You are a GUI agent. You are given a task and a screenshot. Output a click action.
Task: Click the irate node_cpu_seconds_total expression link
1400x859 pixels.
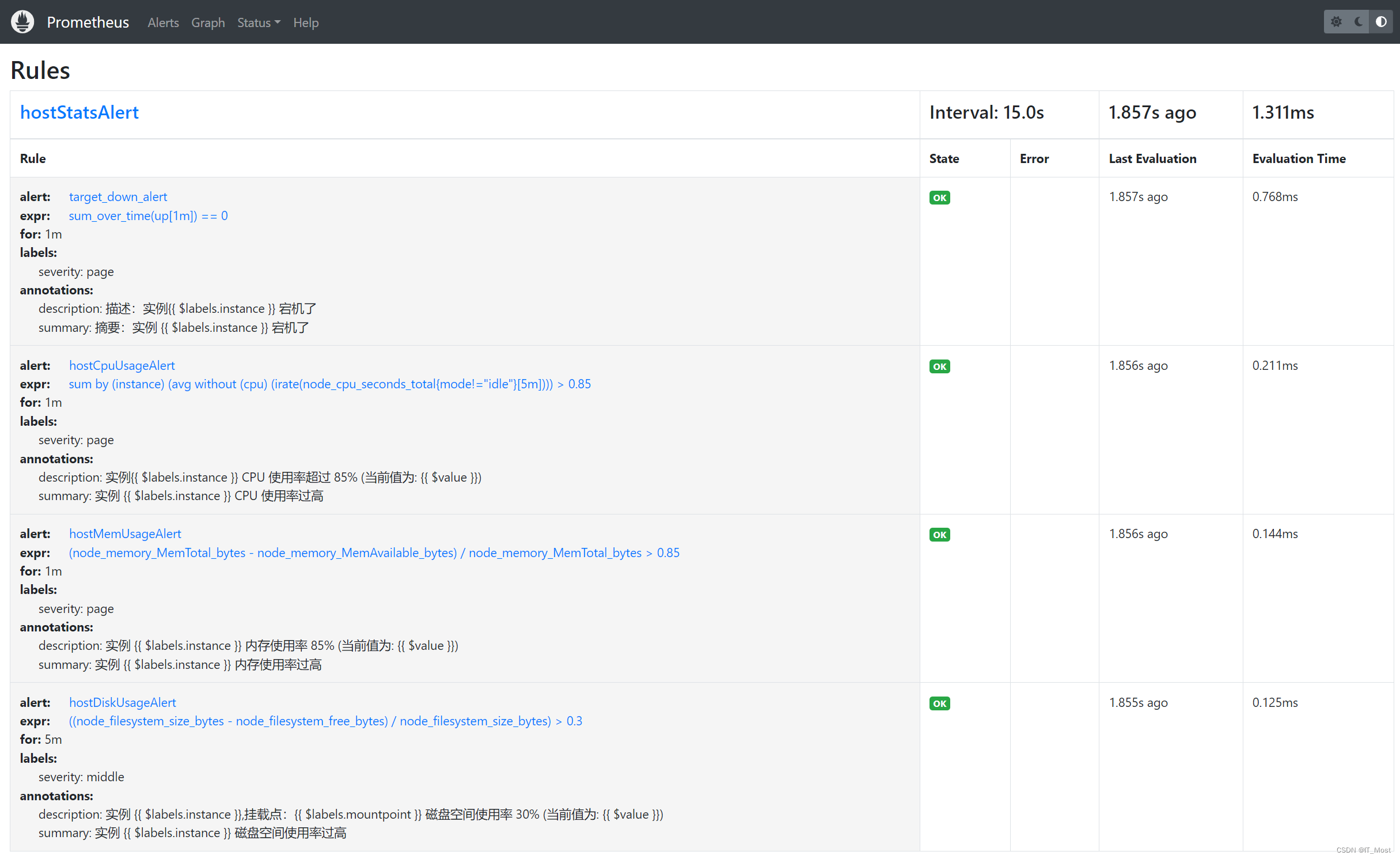329,384
